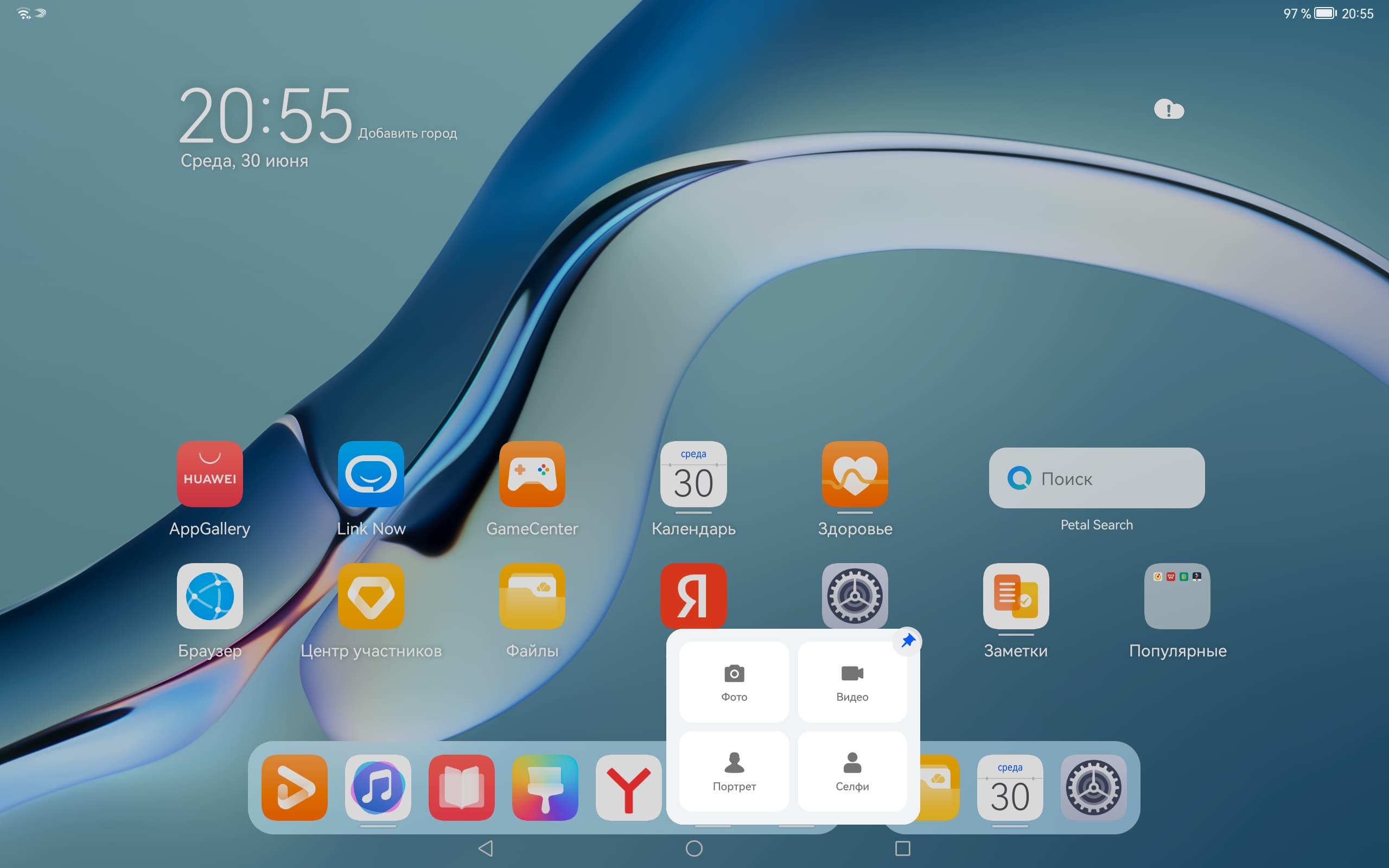Open Центр участников app
1389x868 pixels.
tap(371, 596)
